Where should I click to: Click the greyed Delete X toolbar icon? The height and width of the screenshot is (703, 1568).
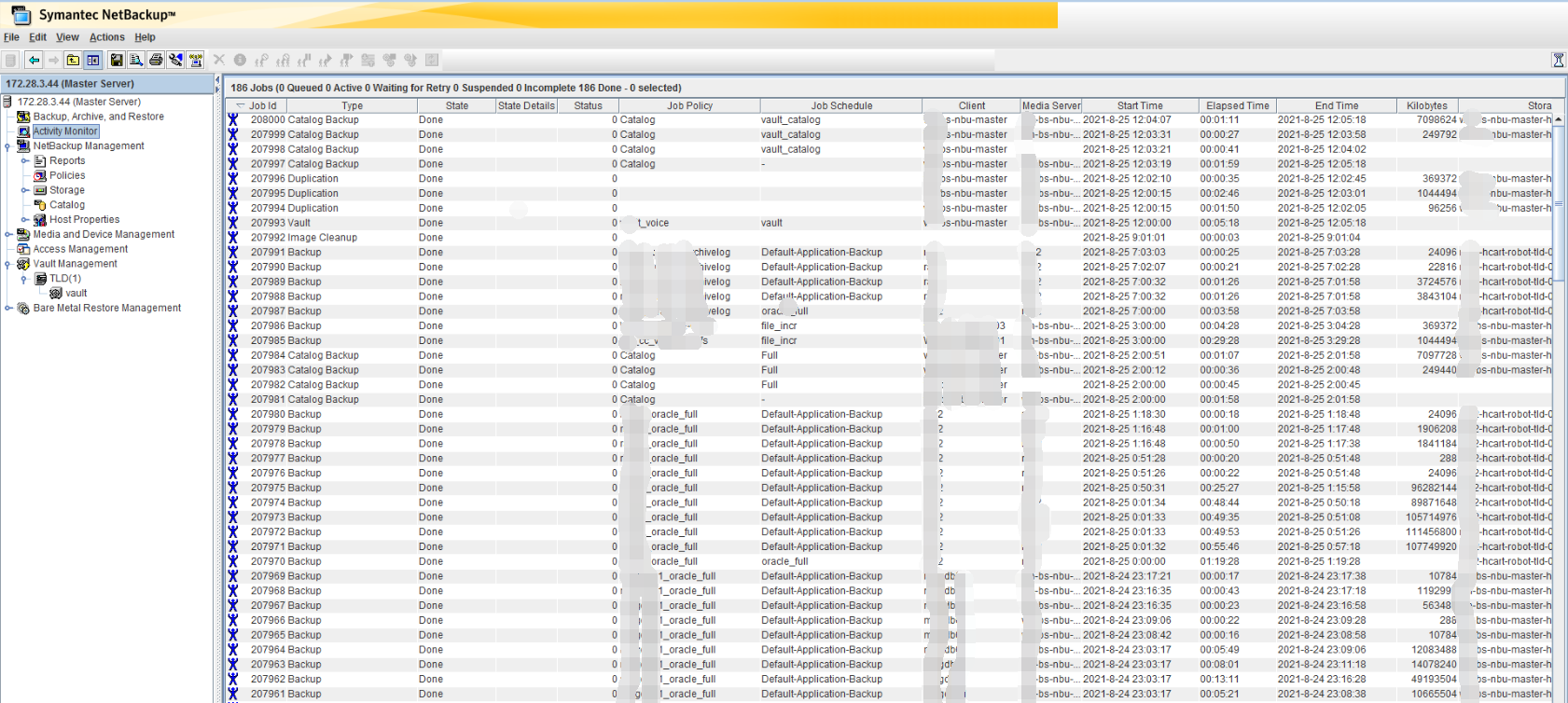pyautogui.click(x=219, y=60)
